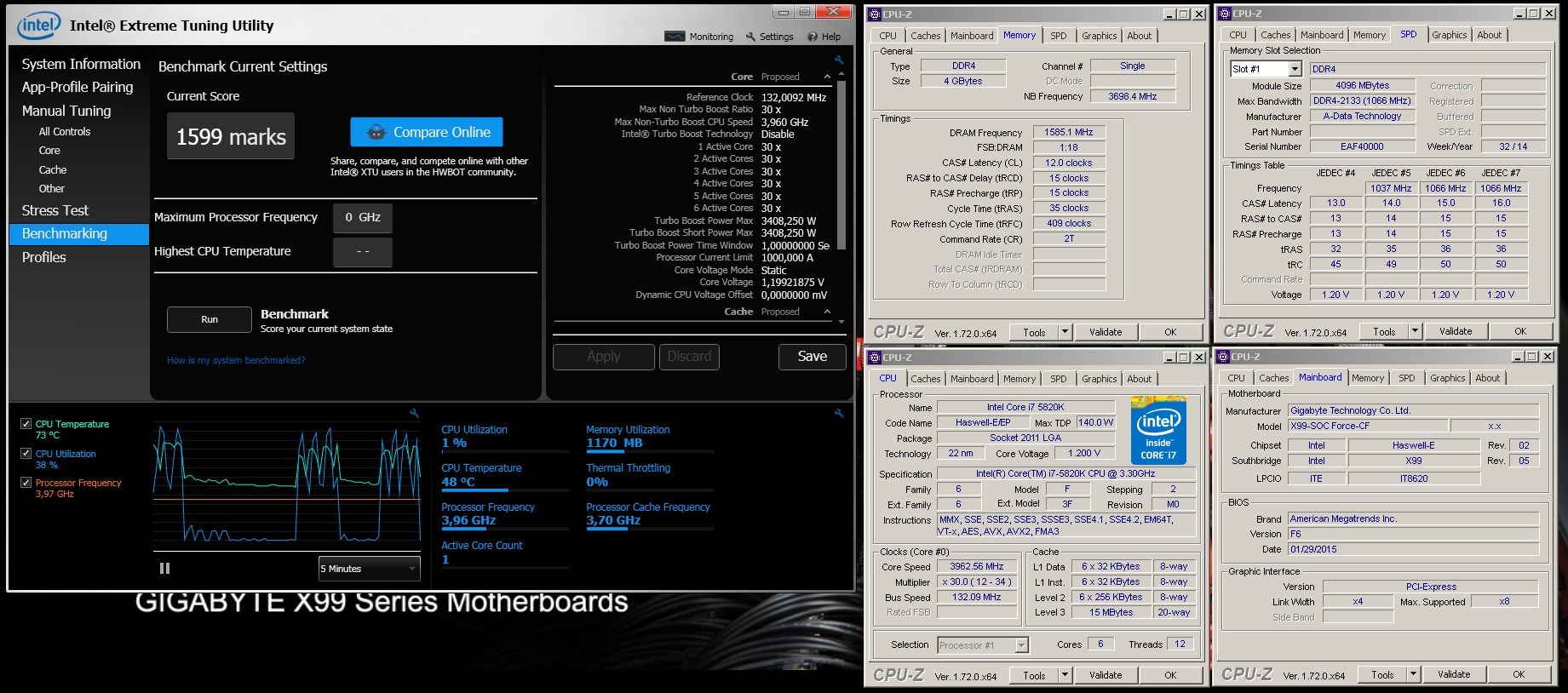Select Other under Manual Tuning
The image size is (1568, 693).
point(52,189)
